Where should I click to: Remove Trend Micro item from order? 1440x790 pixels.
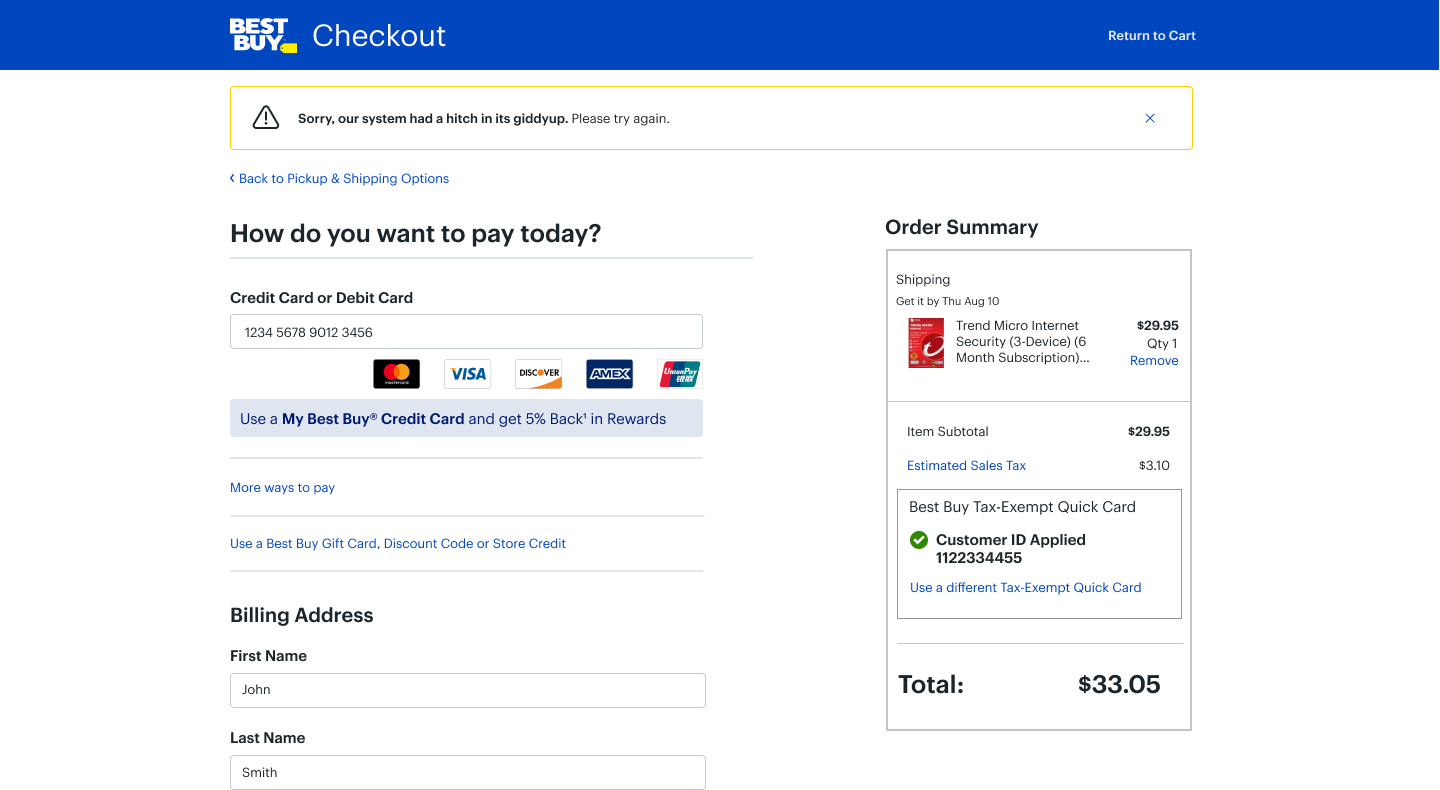pos(1154,361)
